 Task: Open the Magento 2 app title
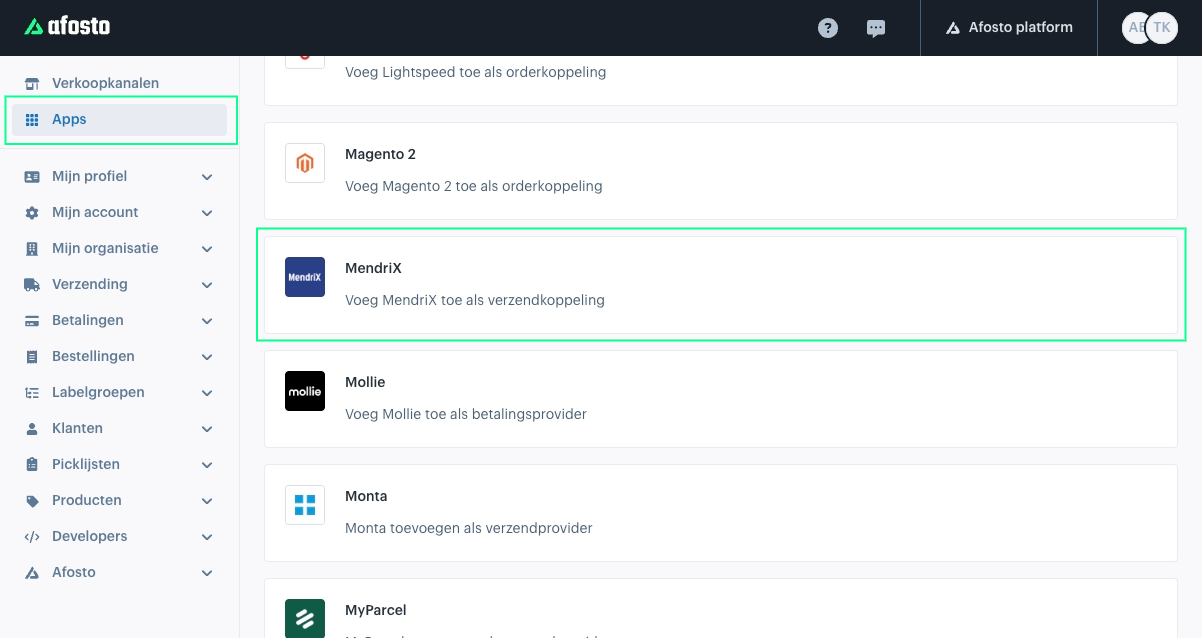[380, 154]
